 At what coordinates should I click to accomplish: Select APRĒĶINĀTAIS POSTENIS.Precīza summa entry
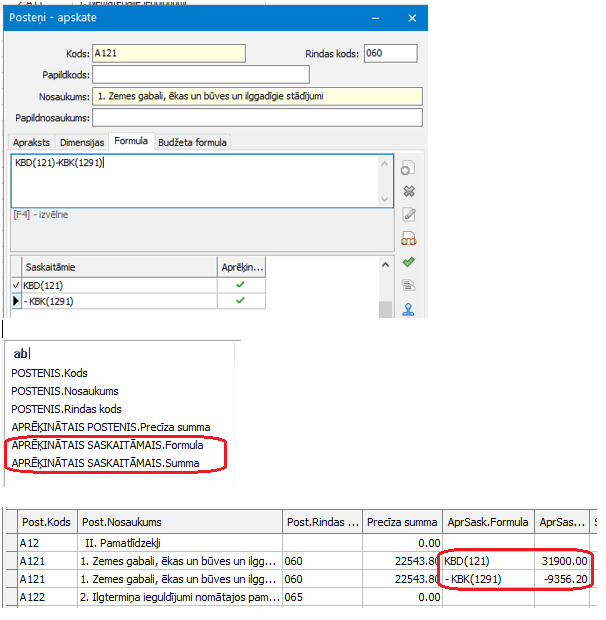111,427
